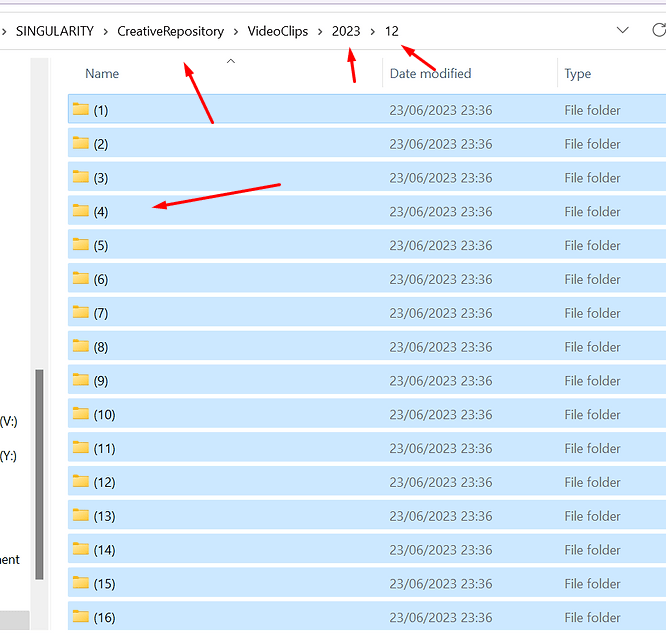The width and height of the screenshot is (666, 642).
Task: Click the folder icon of (10)
Action: pyautogui.click(x=80, y=414)
